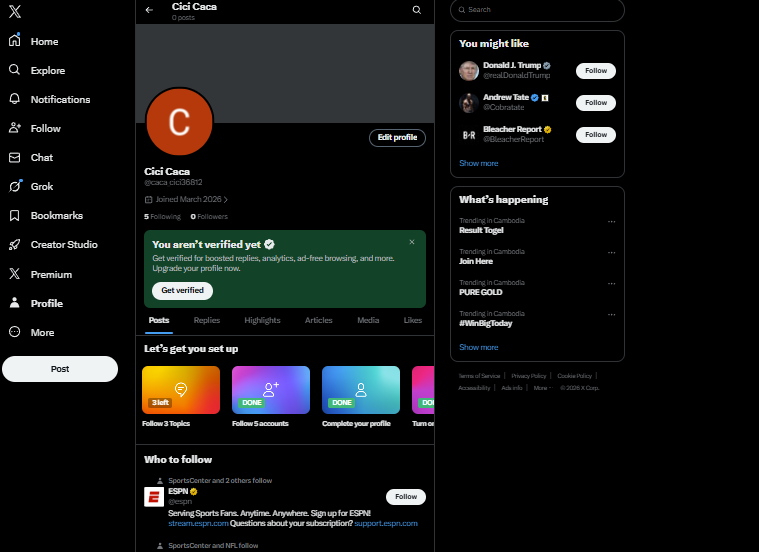Switch to the Likes tab

click(x=413, y=320)
